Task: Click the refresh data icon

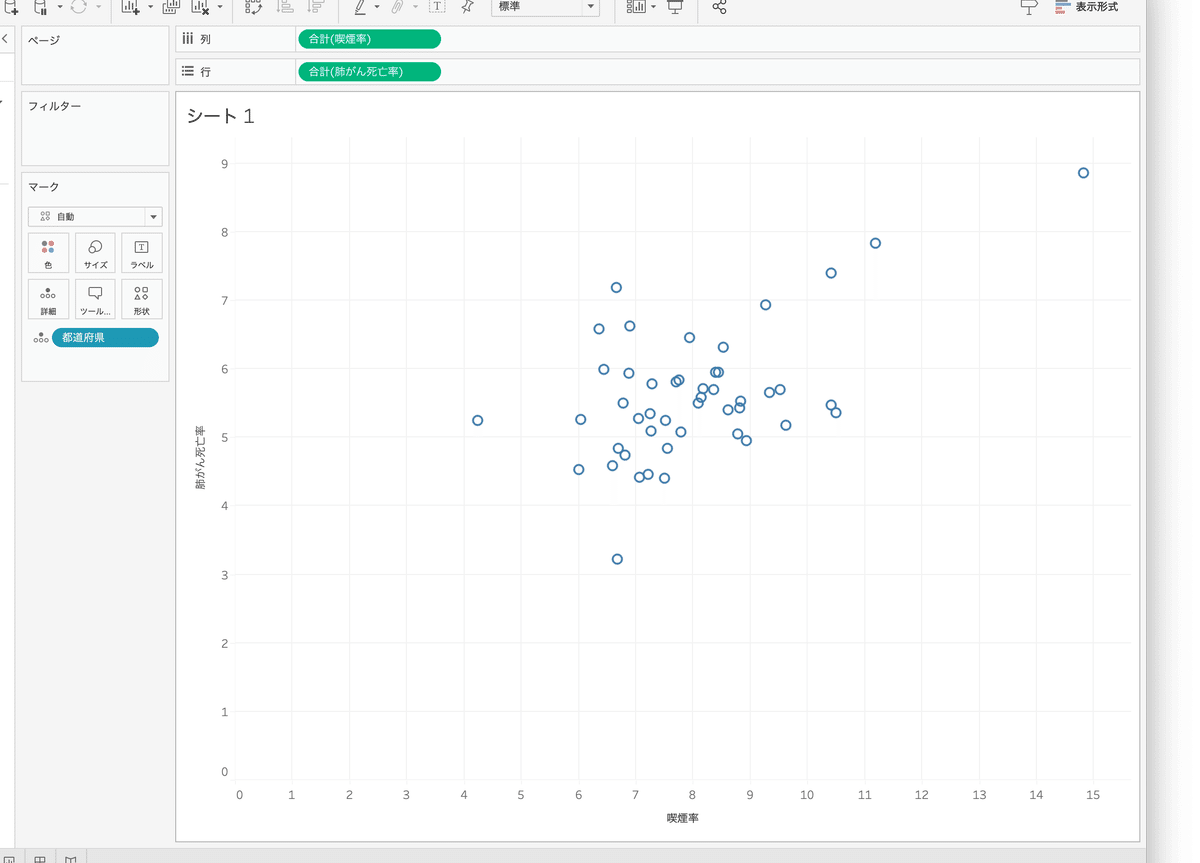Action: [79, 7]
